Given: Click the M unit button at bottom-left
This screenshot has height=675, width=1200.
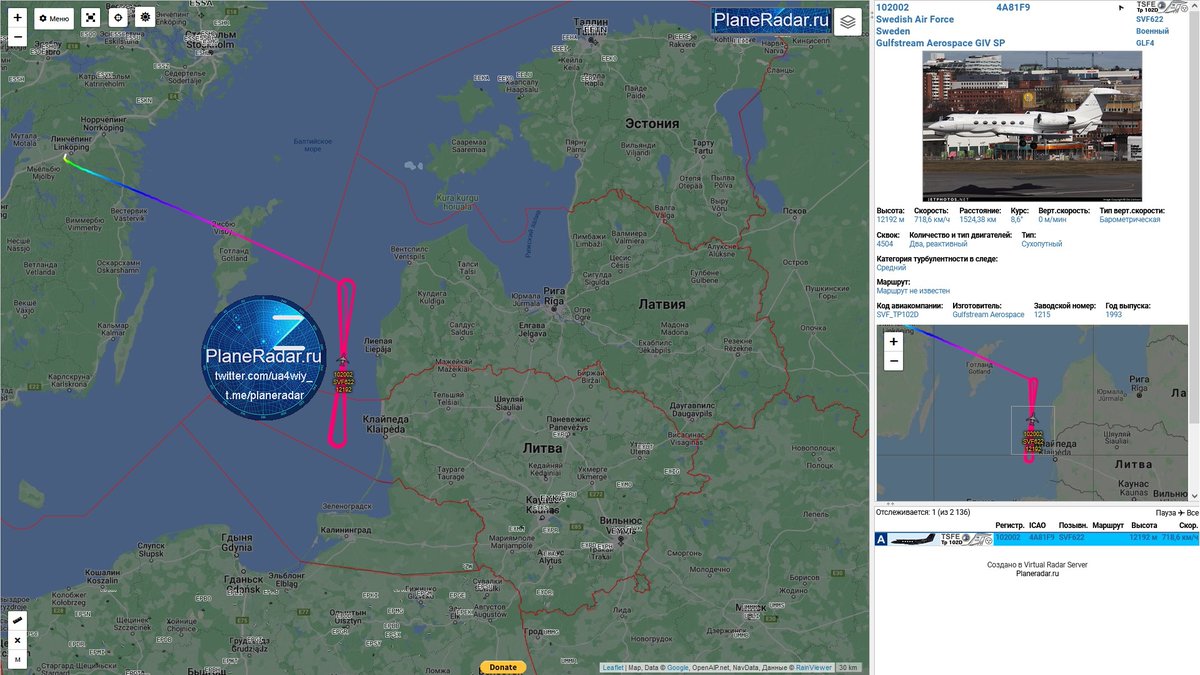Looking at the screenshot, I should coord(17,659).
